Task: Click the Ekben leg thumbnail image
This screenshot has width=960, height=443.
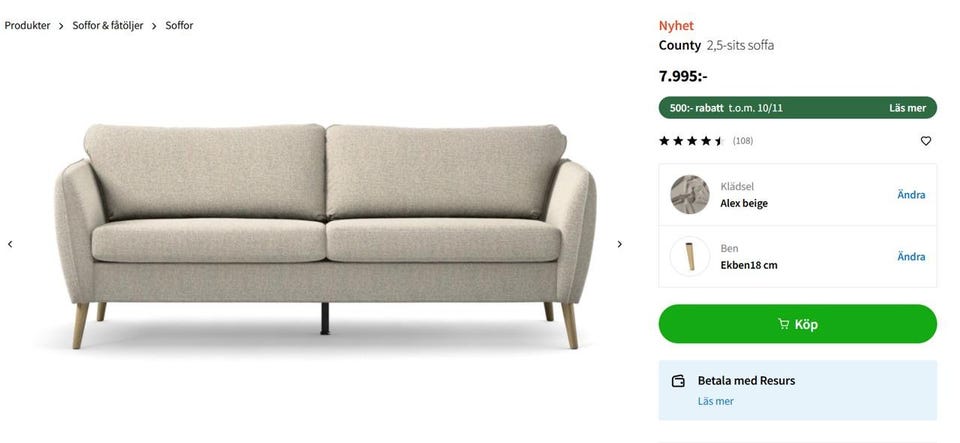Action: 689,256
